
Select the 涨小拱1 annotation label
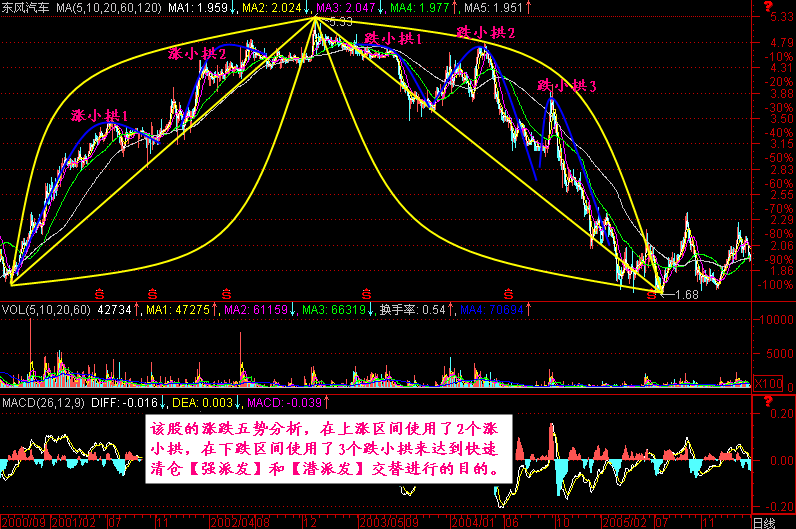(100, 116)
